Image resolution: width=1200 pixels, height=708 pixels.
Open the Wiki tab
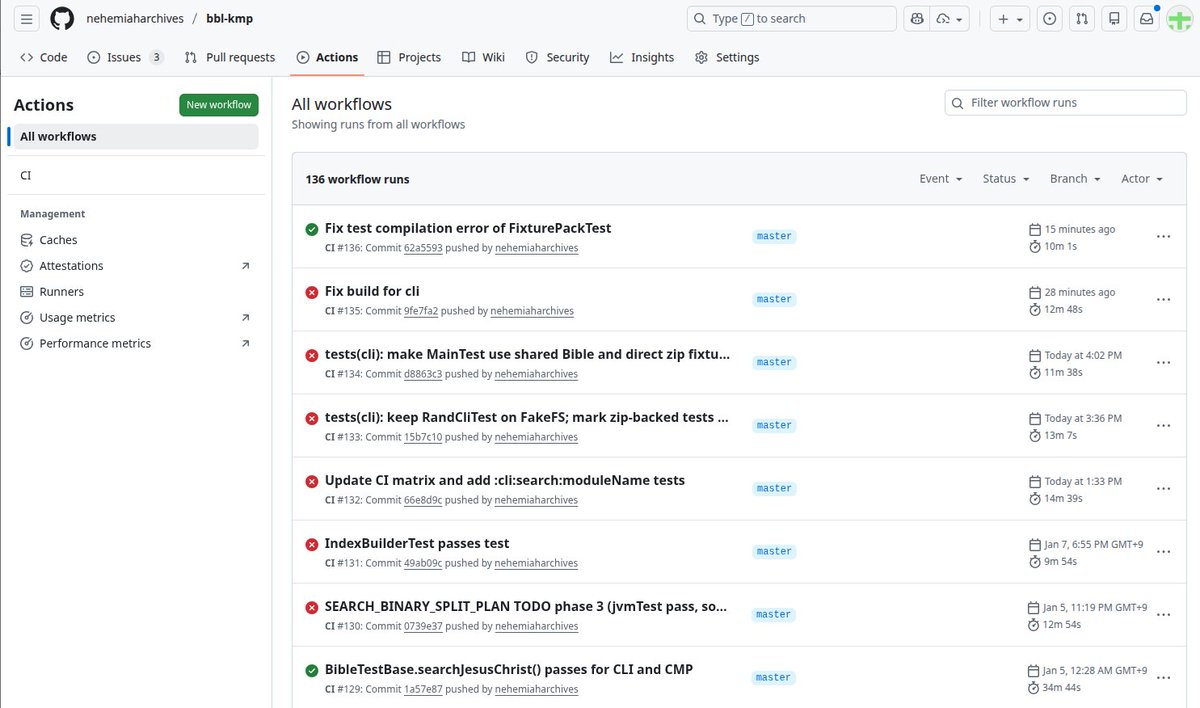483,58
